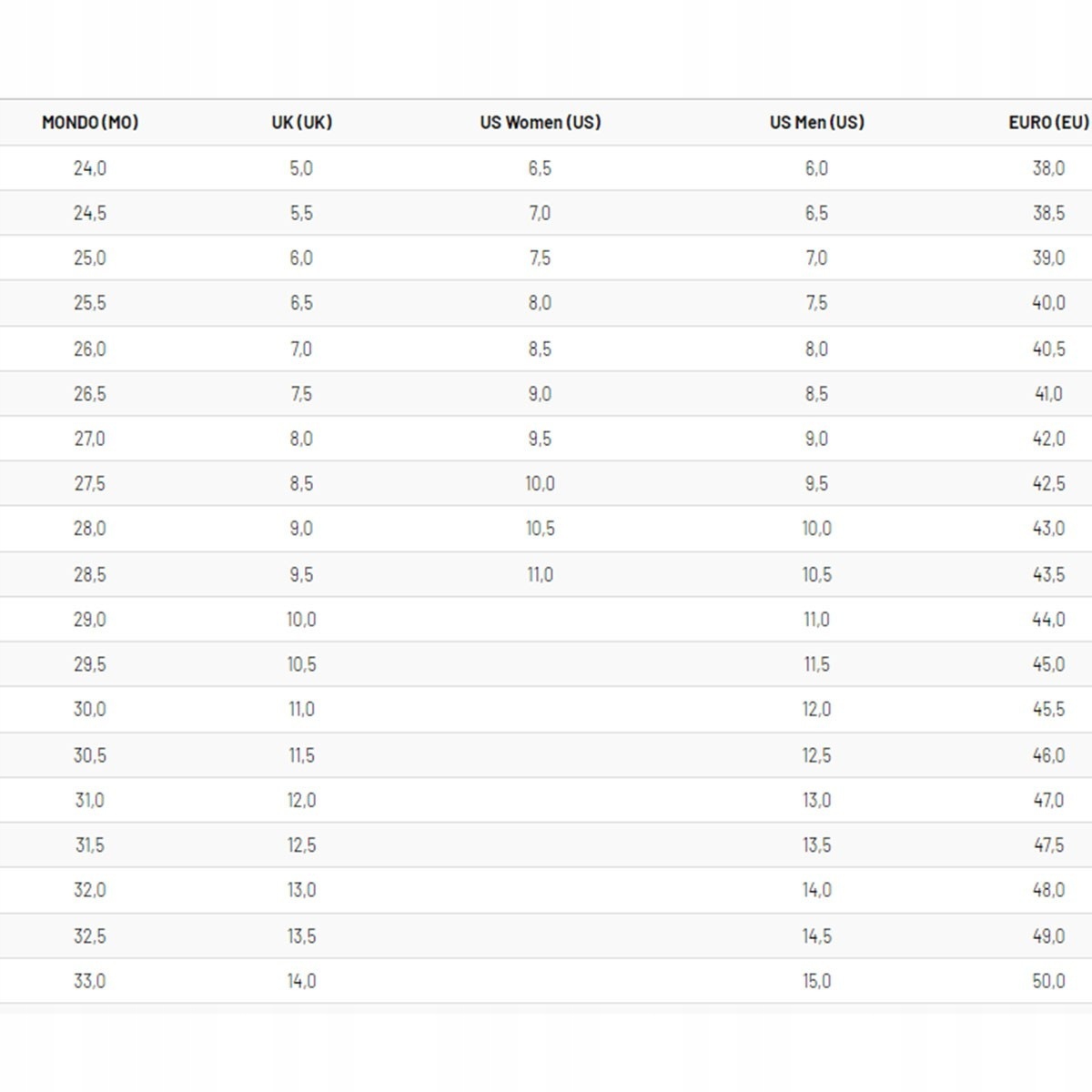Click the EURO (EU) column header
Image resolution: width=1092 pixels, height=1092 pixels.
(1048, 122)
